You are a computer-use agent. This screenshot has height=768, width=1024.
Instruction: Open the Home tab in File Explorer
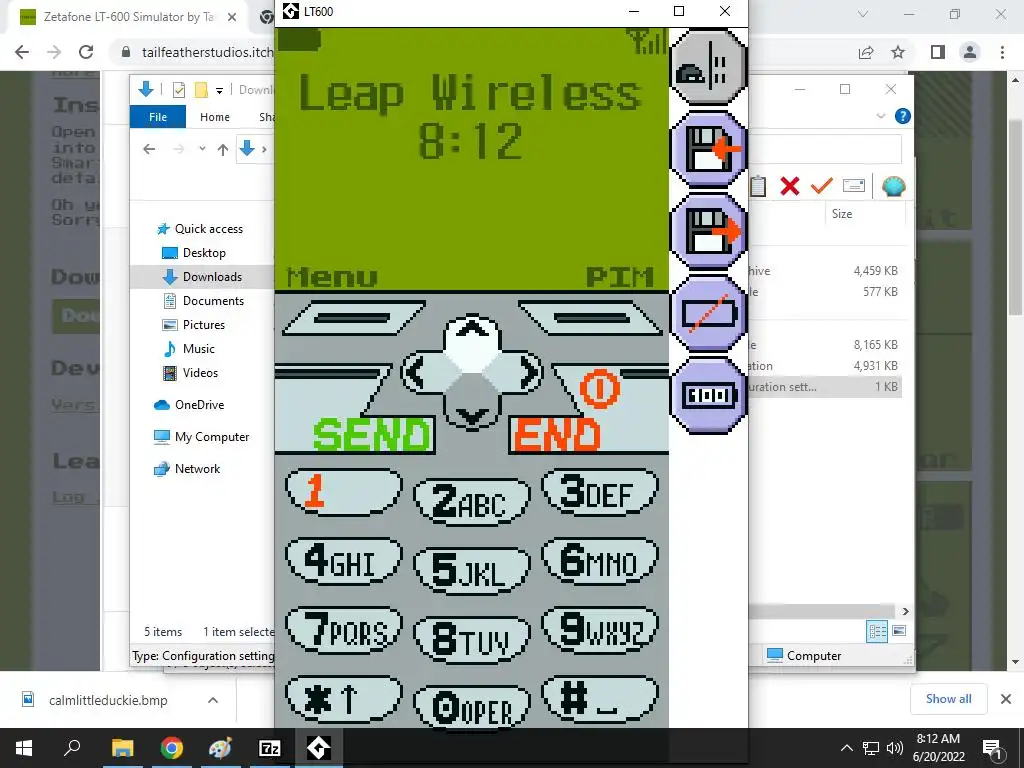(x=215, y=117)
